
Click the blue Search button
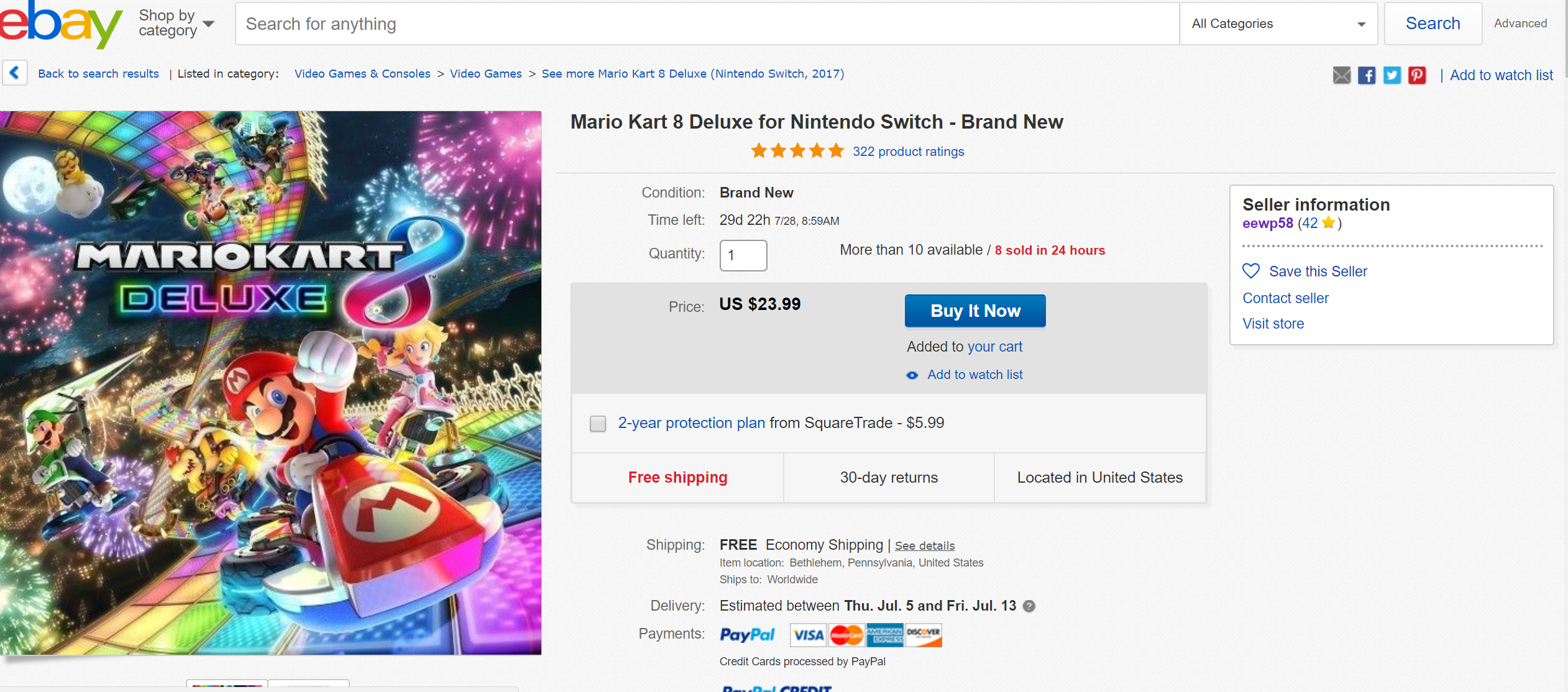[x=1433, y=24]
